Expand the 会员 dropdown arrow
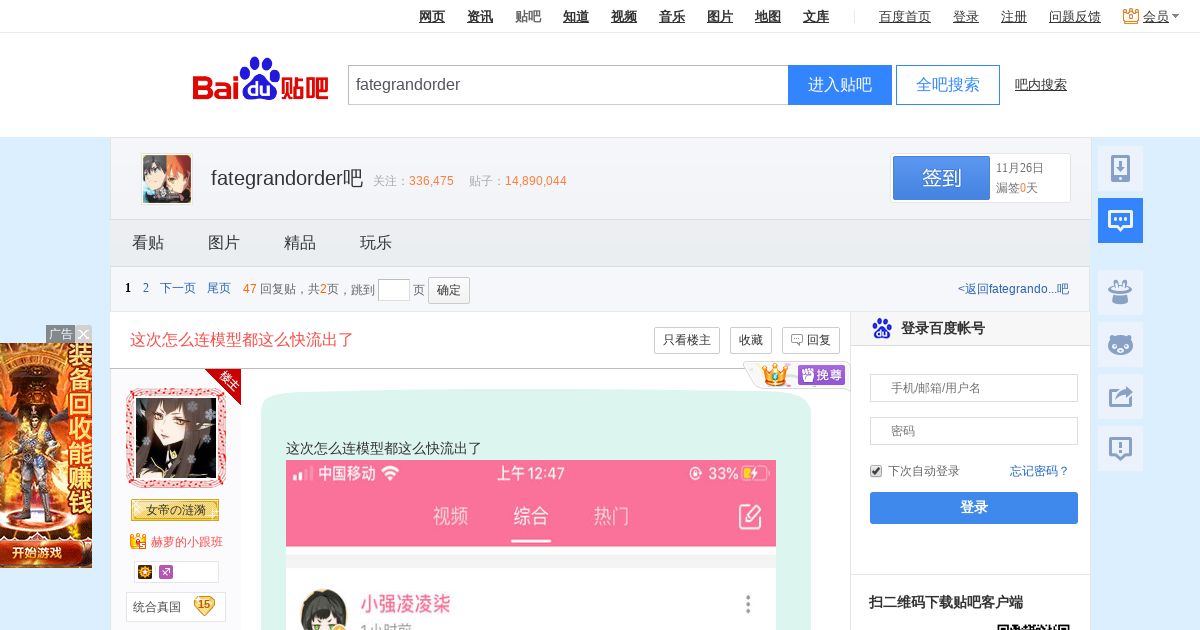This screenshot has width=1200, height=630. (1176, 17)
